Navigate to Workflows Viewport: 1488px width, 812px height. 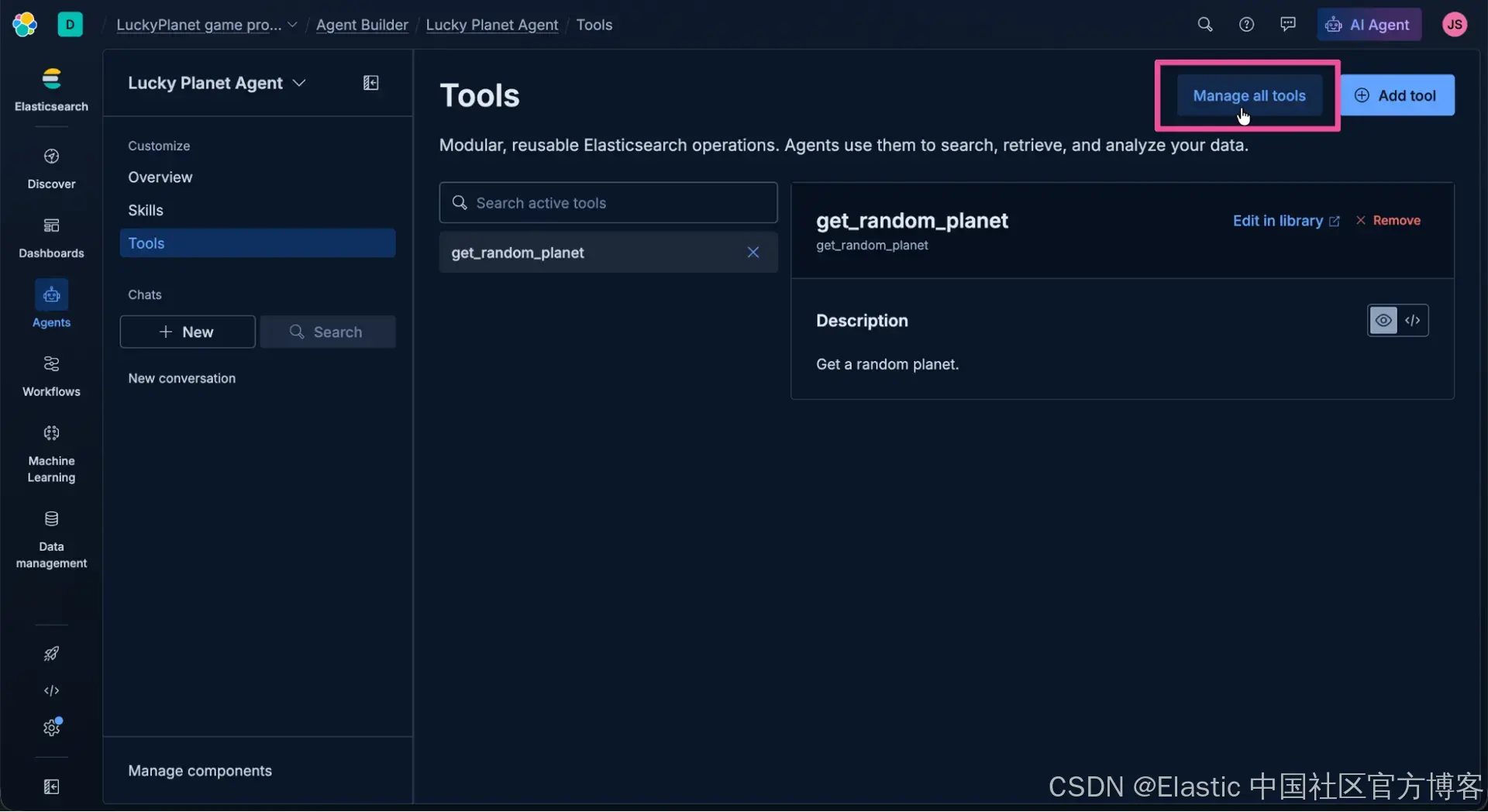point(51,376)
